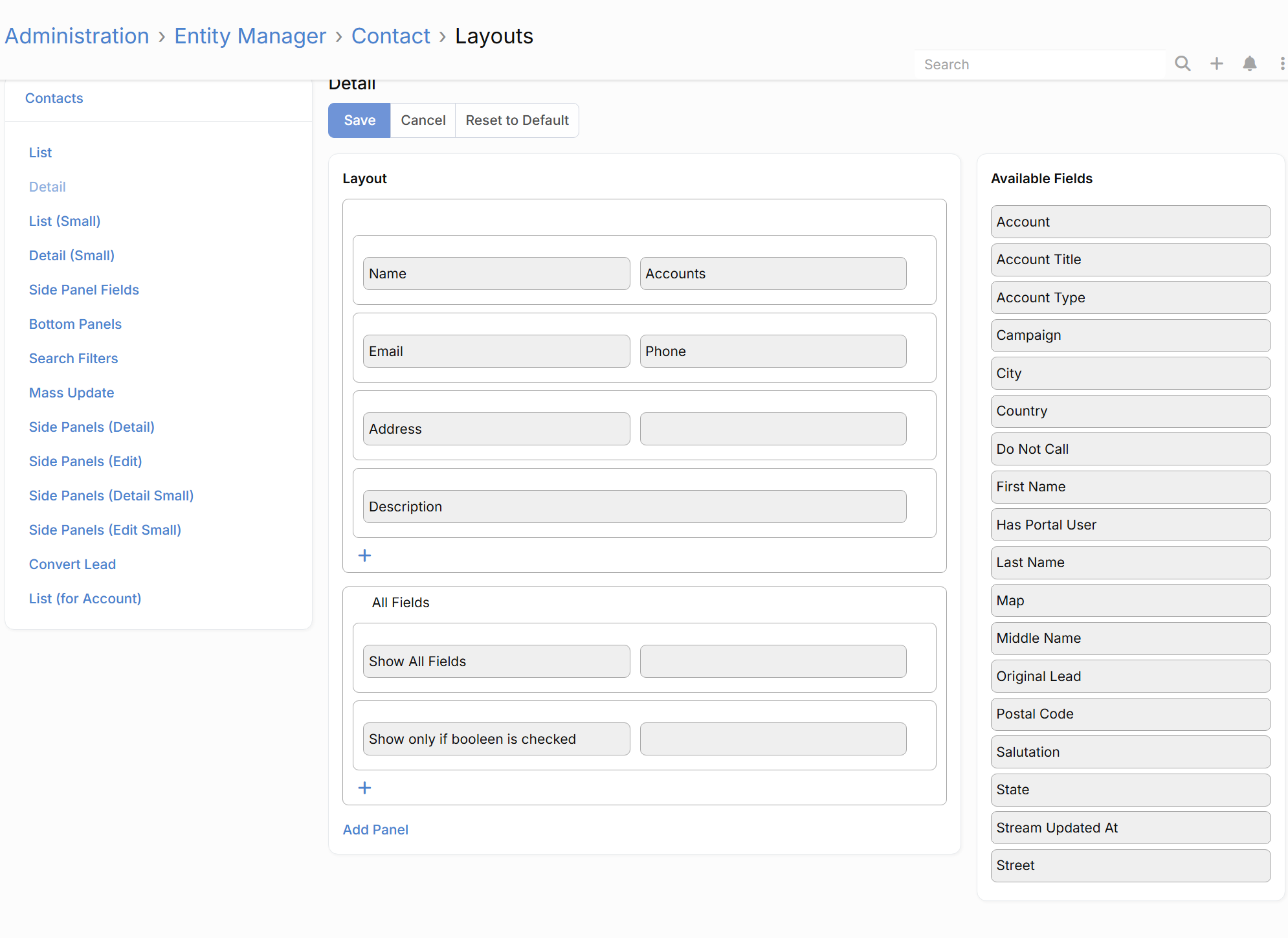Screen dimensions: 1288x938
Task: Add a row to the first layout panel
Action: [365, 555]
